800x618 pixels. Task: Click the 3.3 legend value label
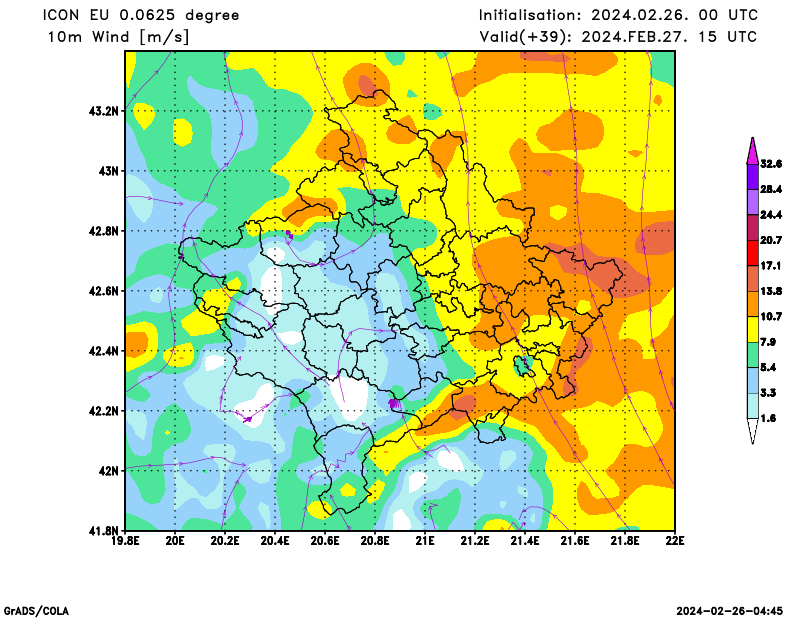pos(768,393)
